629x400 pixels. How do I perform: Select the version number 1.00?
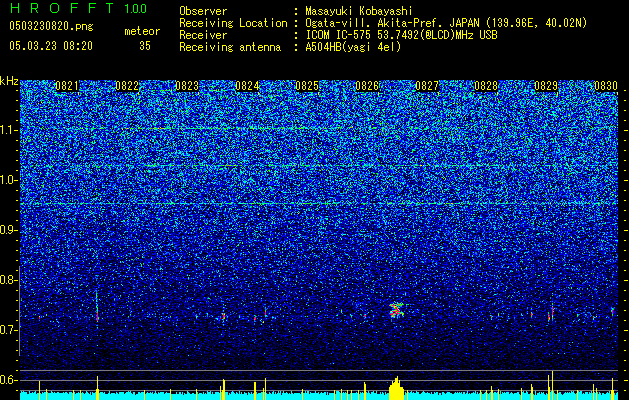click(135, 8)
